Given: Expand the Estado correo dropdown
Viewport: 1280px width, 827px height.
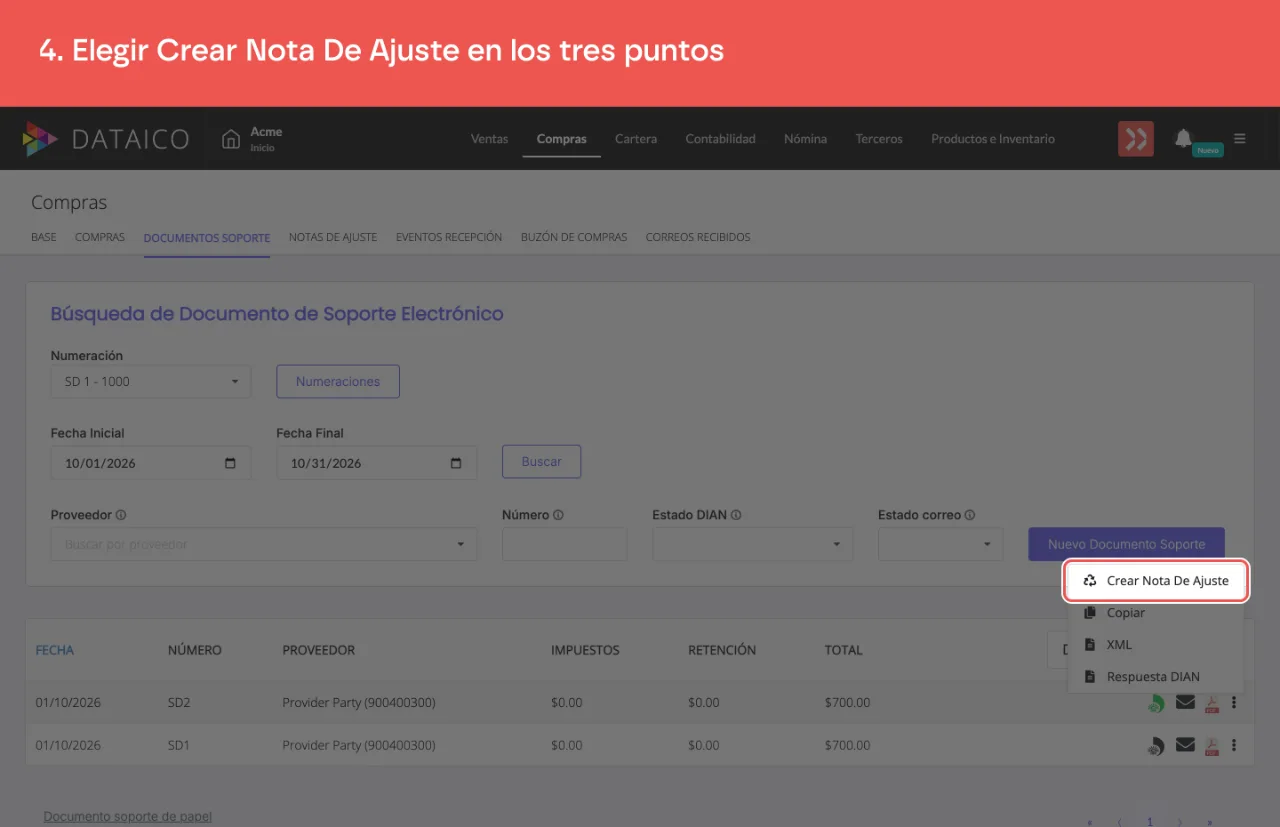Looking at the screenshot, I should 940,544.
